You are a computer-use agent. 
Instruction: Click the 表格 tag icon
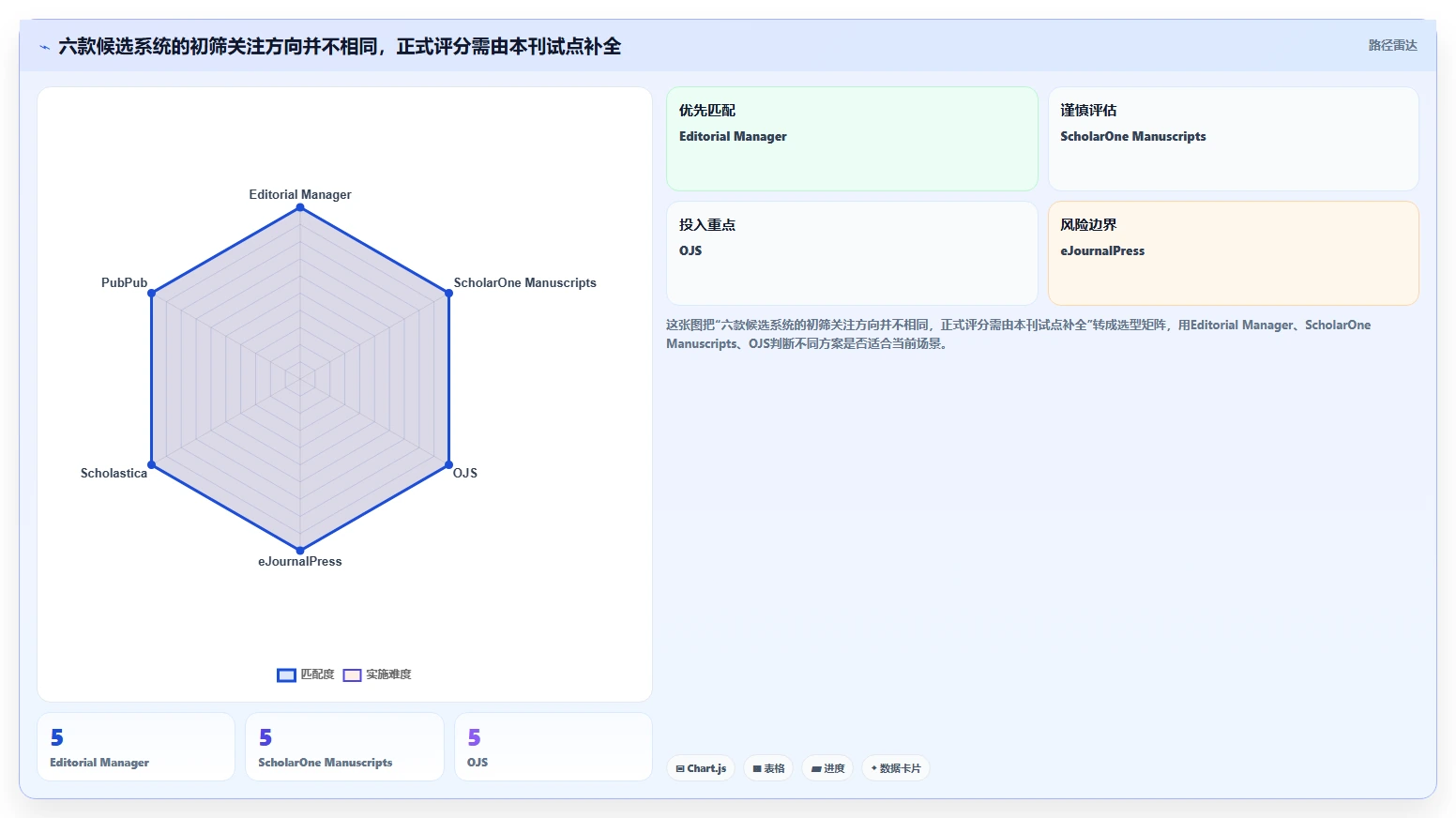[x=757, y=768]
